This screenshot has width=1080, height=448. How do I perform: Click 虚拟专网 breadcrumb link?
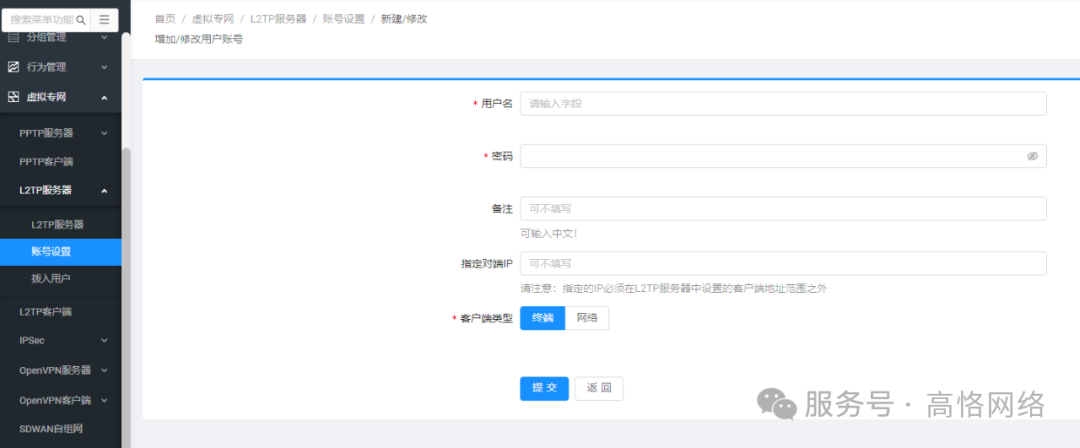[213, 19]
